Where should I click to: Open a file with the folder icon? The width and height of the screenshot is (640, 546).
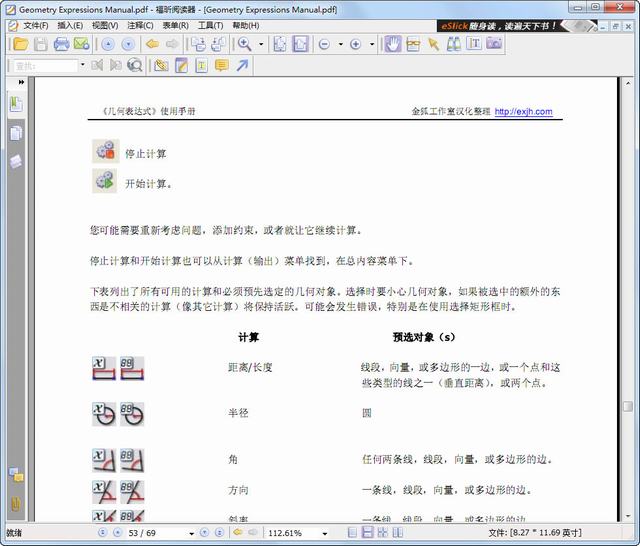pos(20,44)
